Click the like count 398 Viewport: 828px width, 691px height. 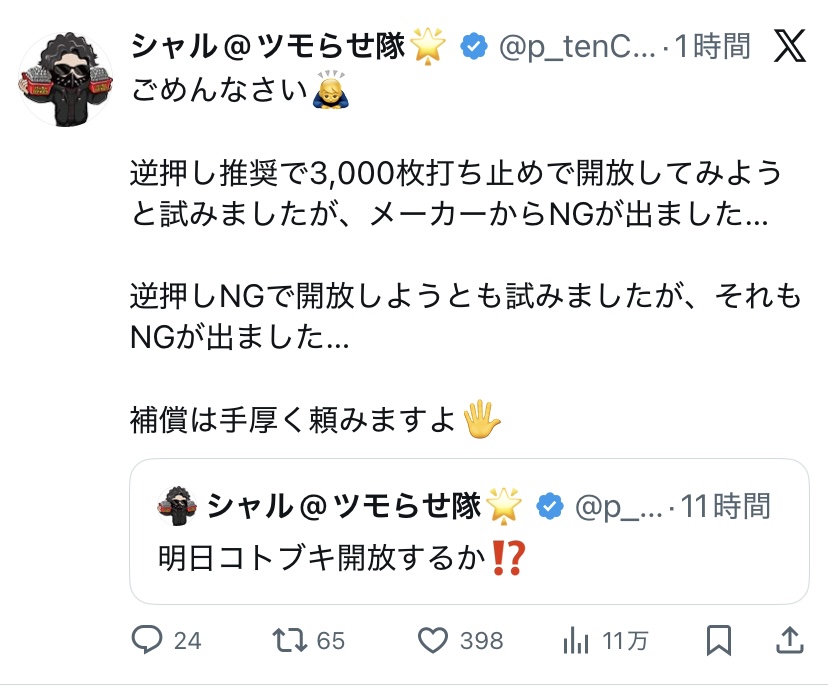pos(482,641)
